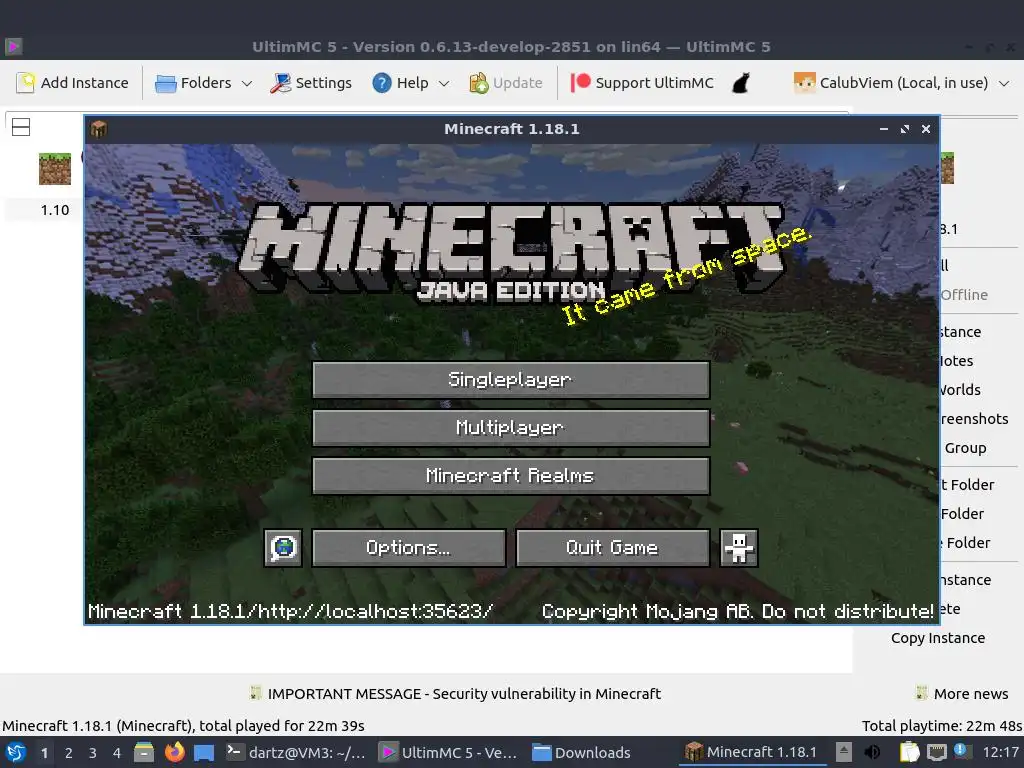The width and height of the screenshot is (1024, 768).
Task: Switch to workspace 3
Action: (93, 752)
